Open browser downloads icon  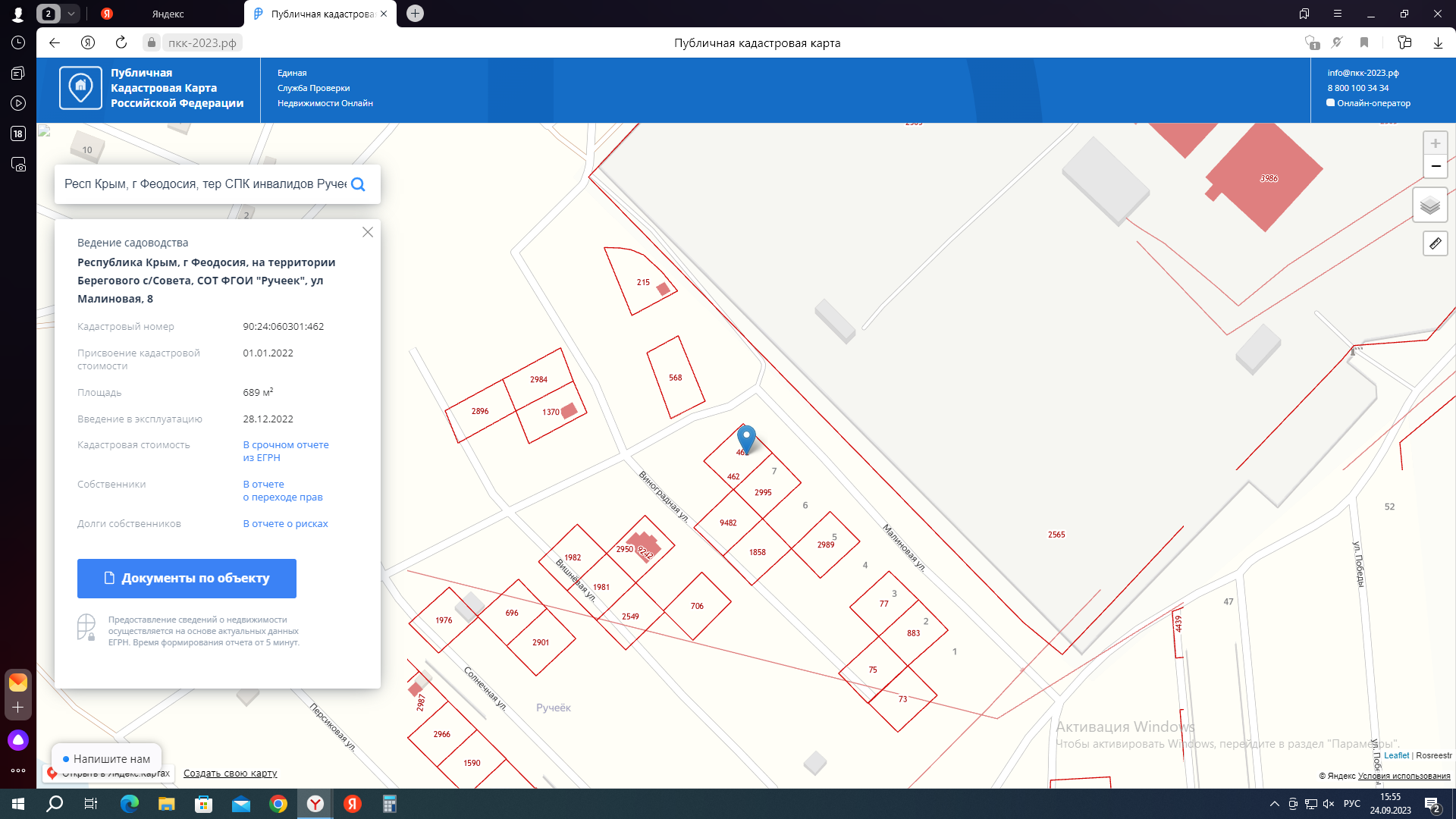tap(1438, 42)
